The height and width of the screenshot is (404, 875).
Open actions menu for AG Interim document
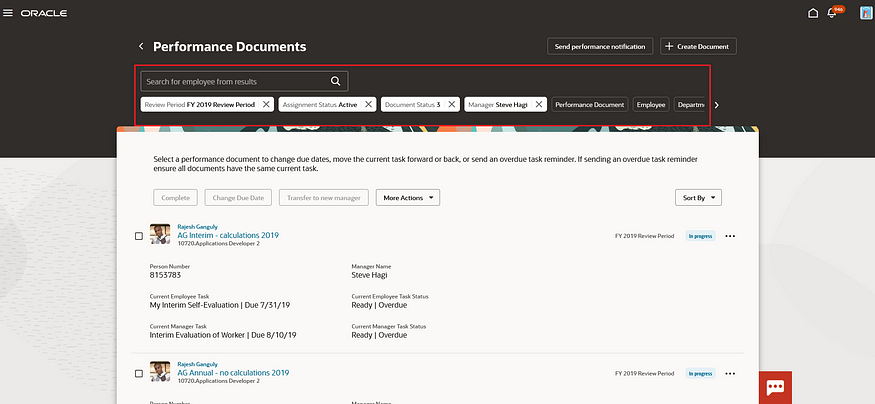pyautogui.click(x=730, y=236)
